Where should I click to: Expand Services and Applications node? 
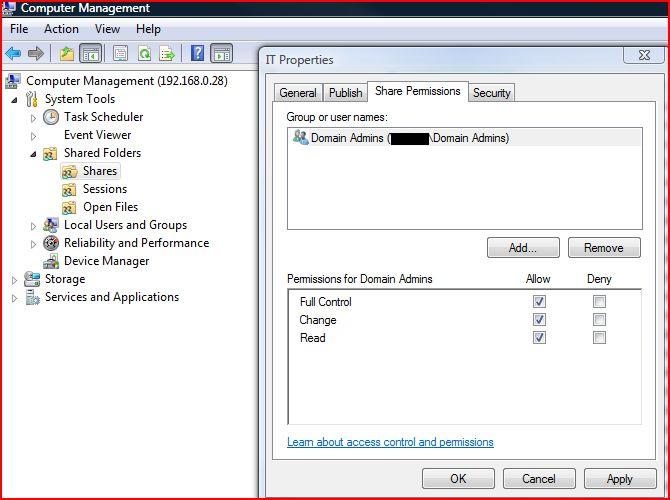pyautogui.click(x=15, y=298)
